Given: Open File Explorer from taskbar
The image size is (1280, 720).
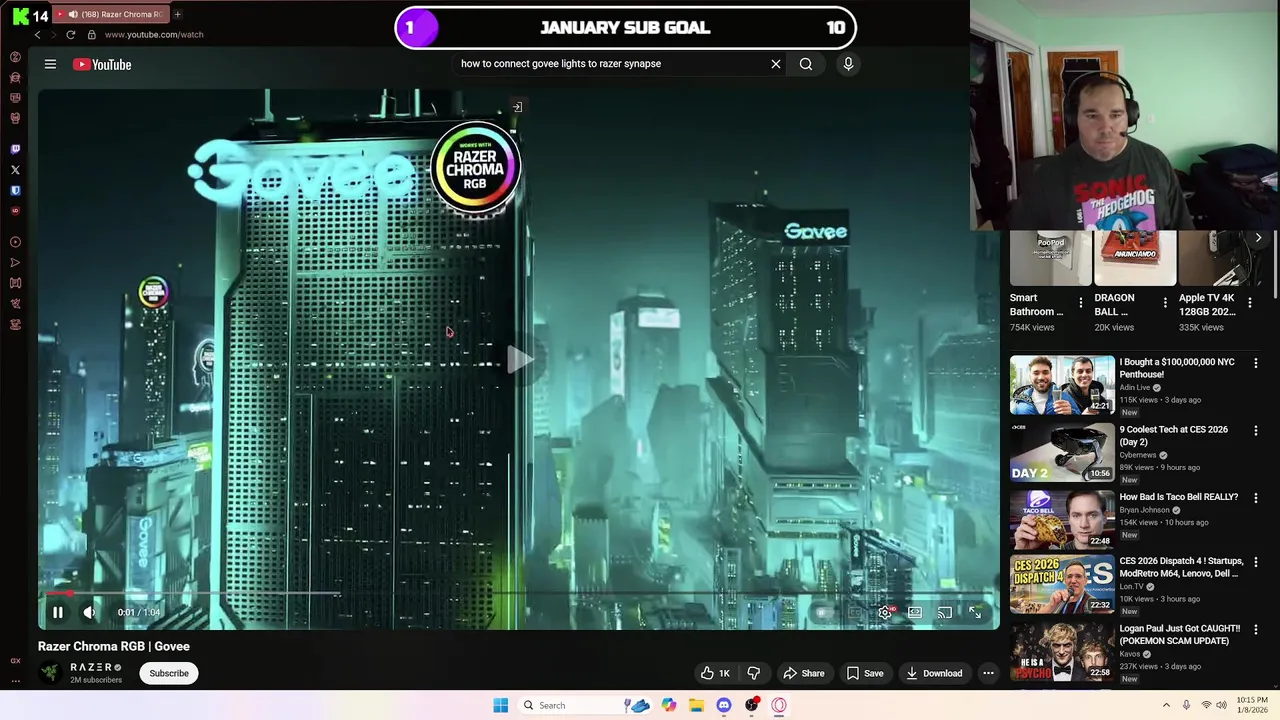Looking at the screenshot, I should pos(696,705).
